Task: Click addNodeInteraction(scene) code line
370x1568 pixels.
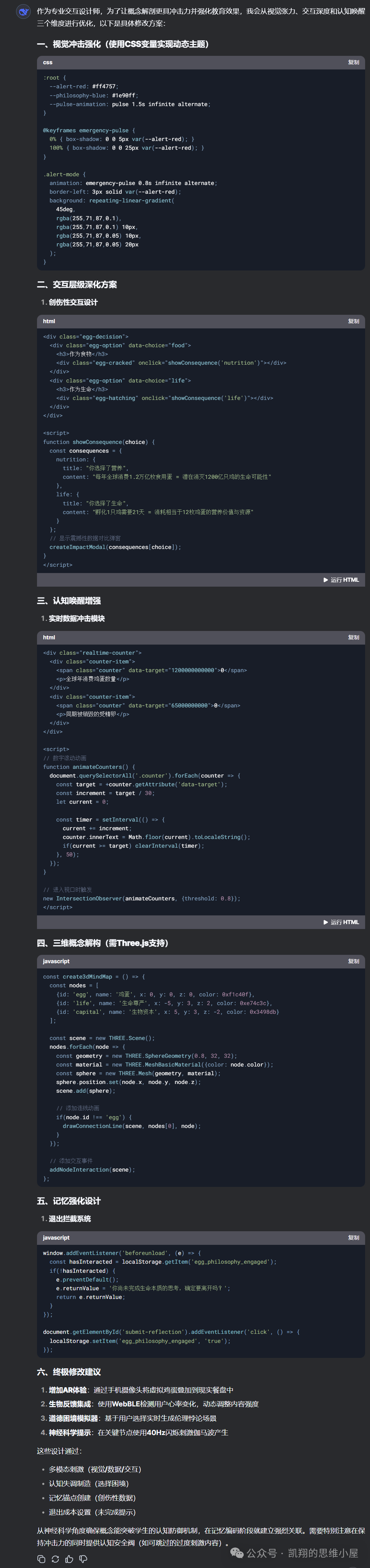Action: [92, 1169]
